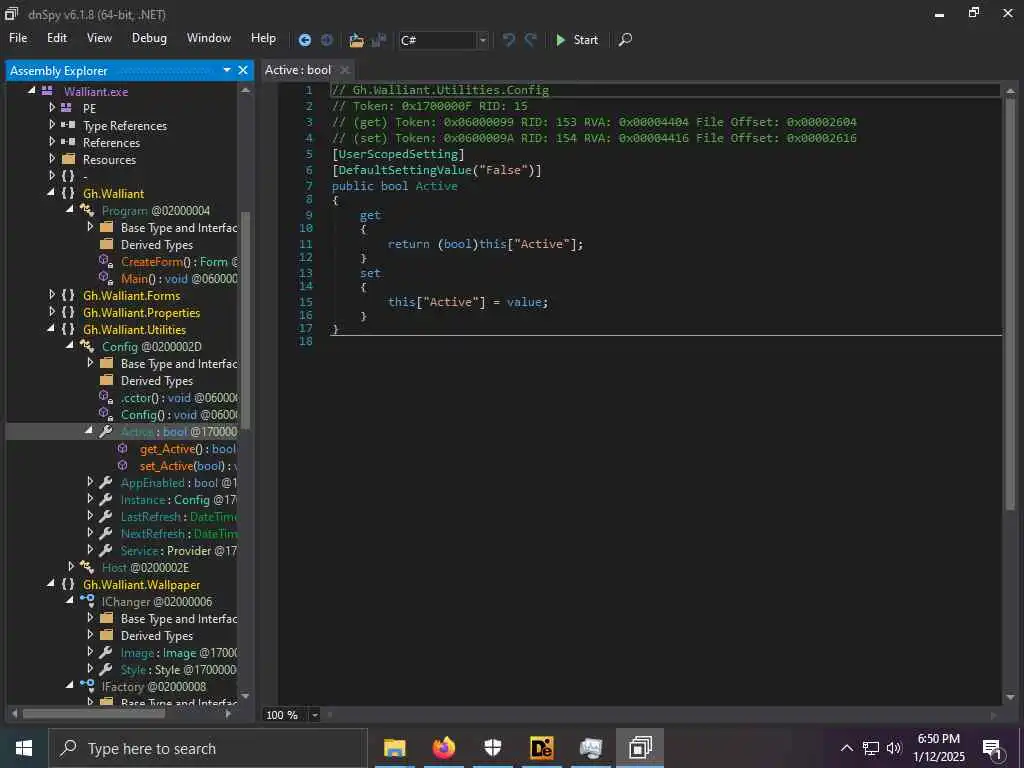Open the C# language dropdown

point(483,40)
